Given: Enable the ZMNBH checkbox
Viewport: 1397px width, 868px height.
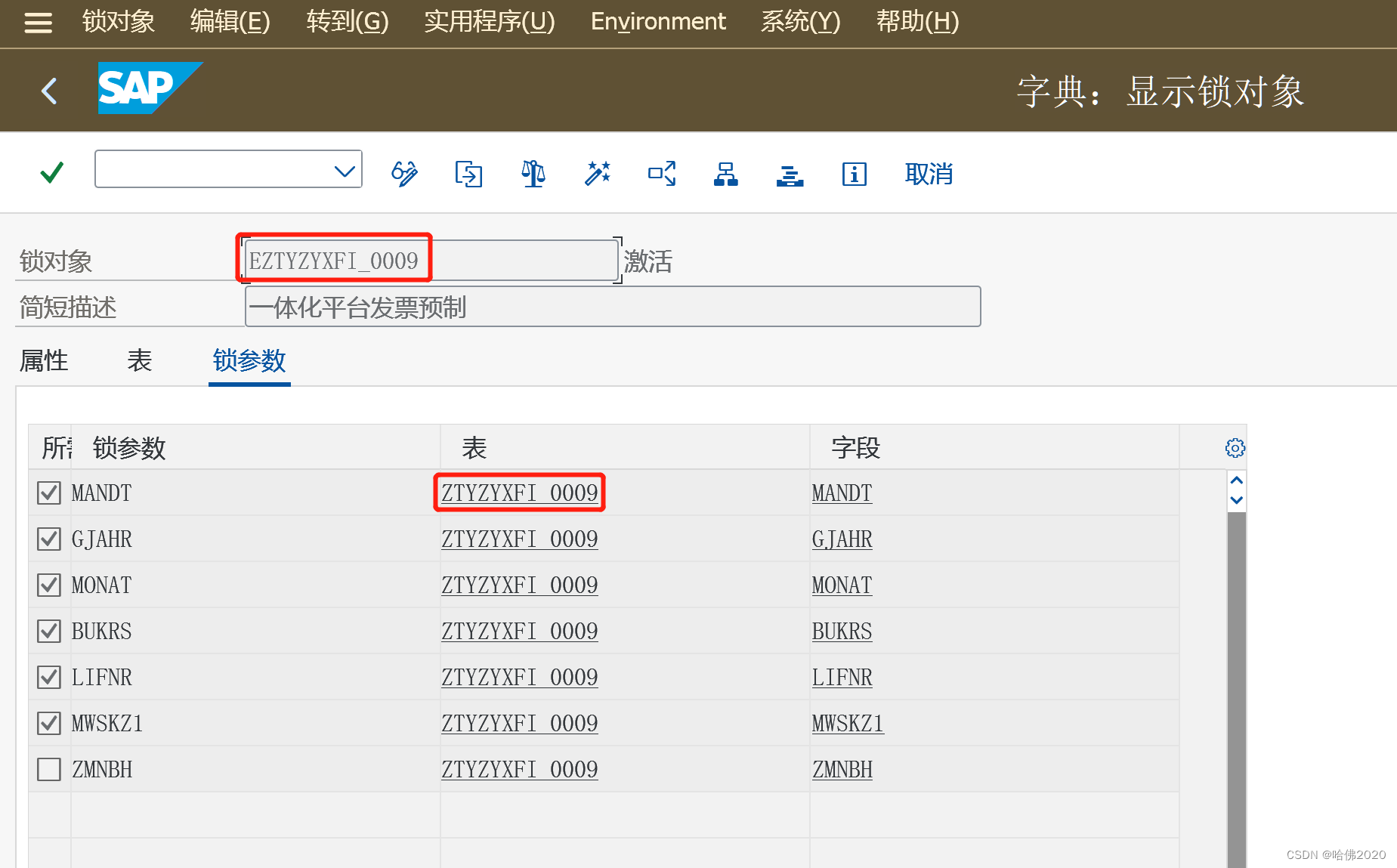Looking at the screenshot, I should [48, 769].
